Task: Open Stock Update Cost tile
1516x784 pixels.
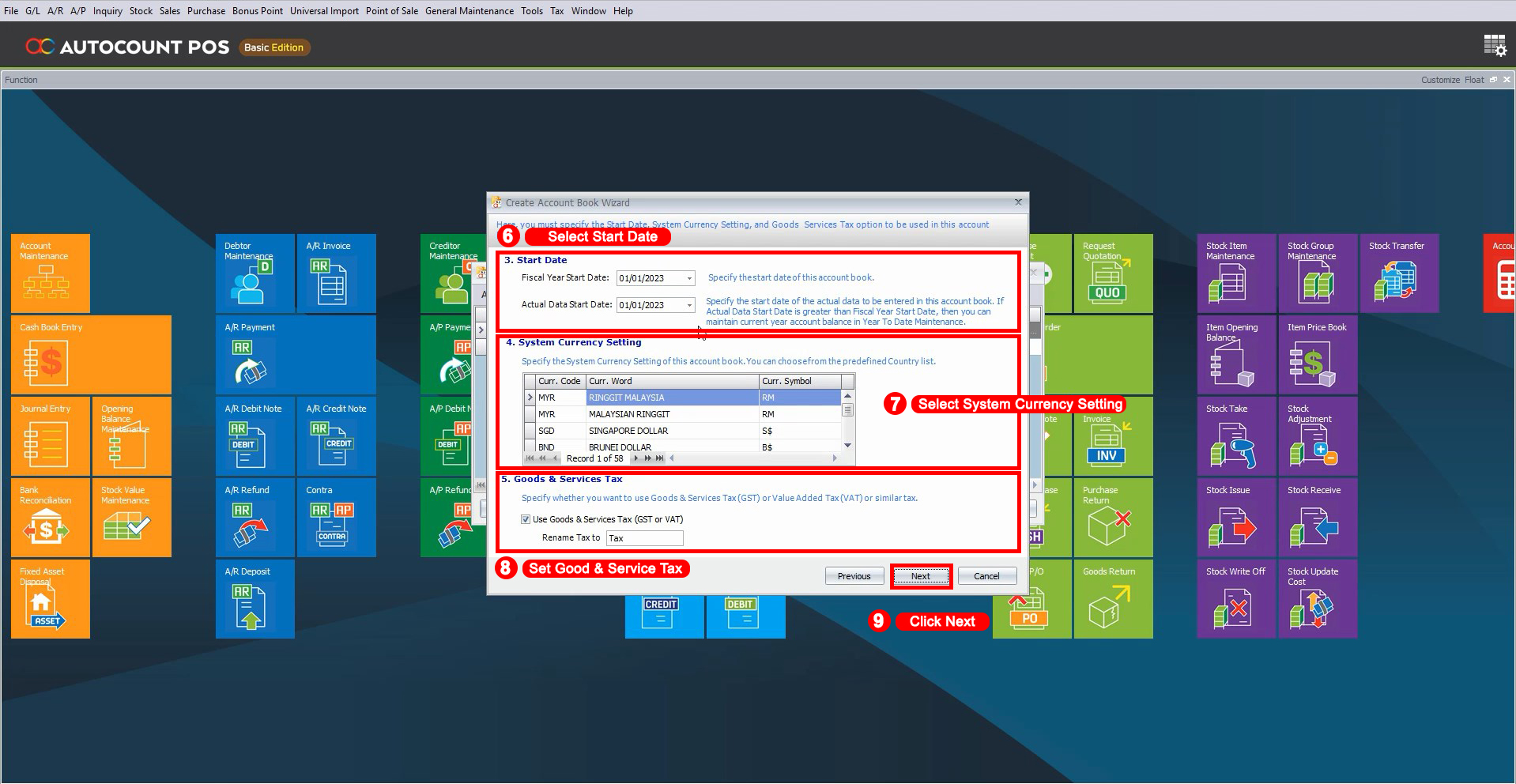Action: pyautogui.click(x=1318, y=598)
